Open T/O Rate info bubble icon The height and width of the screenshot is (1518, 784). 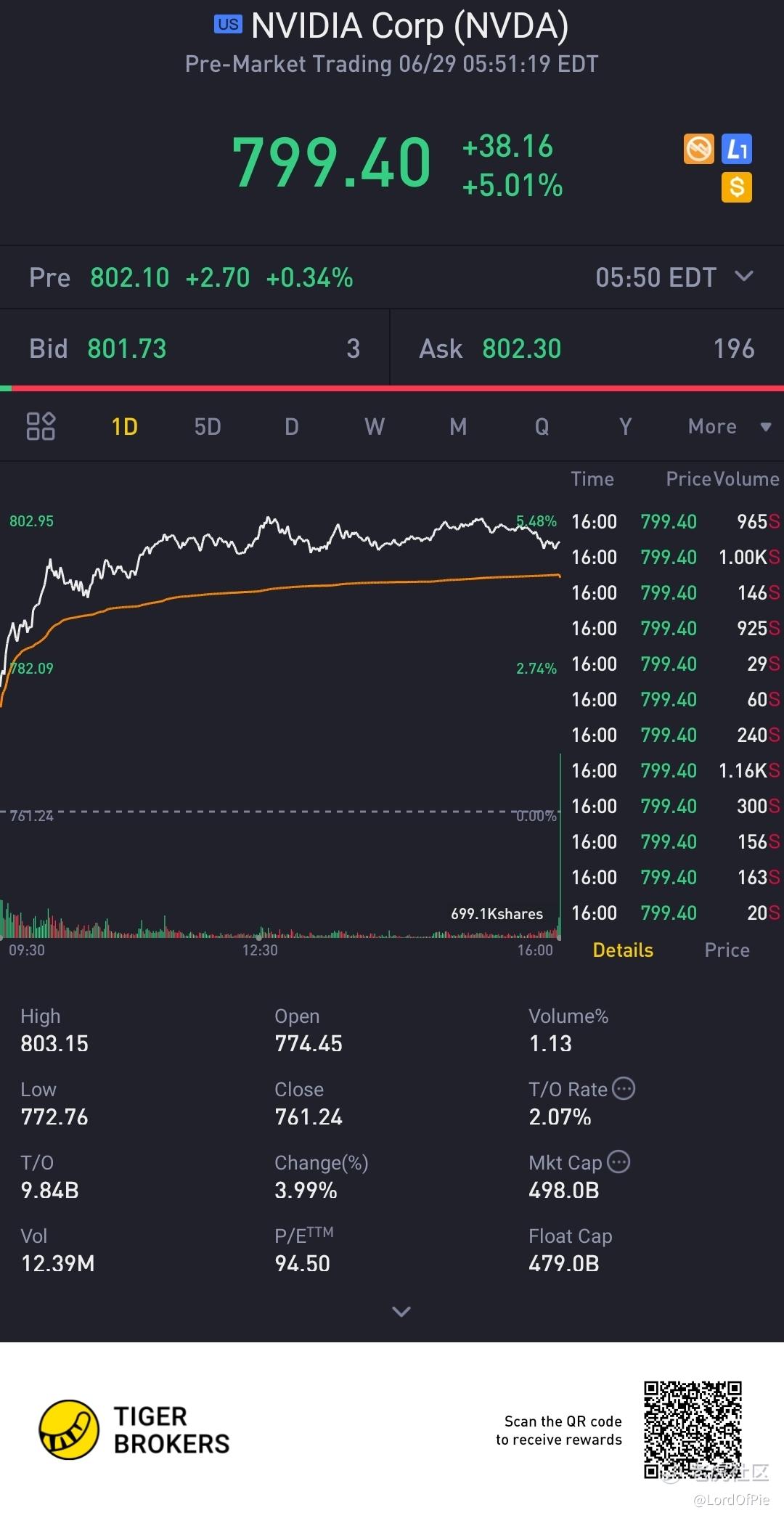[624, 1088]
